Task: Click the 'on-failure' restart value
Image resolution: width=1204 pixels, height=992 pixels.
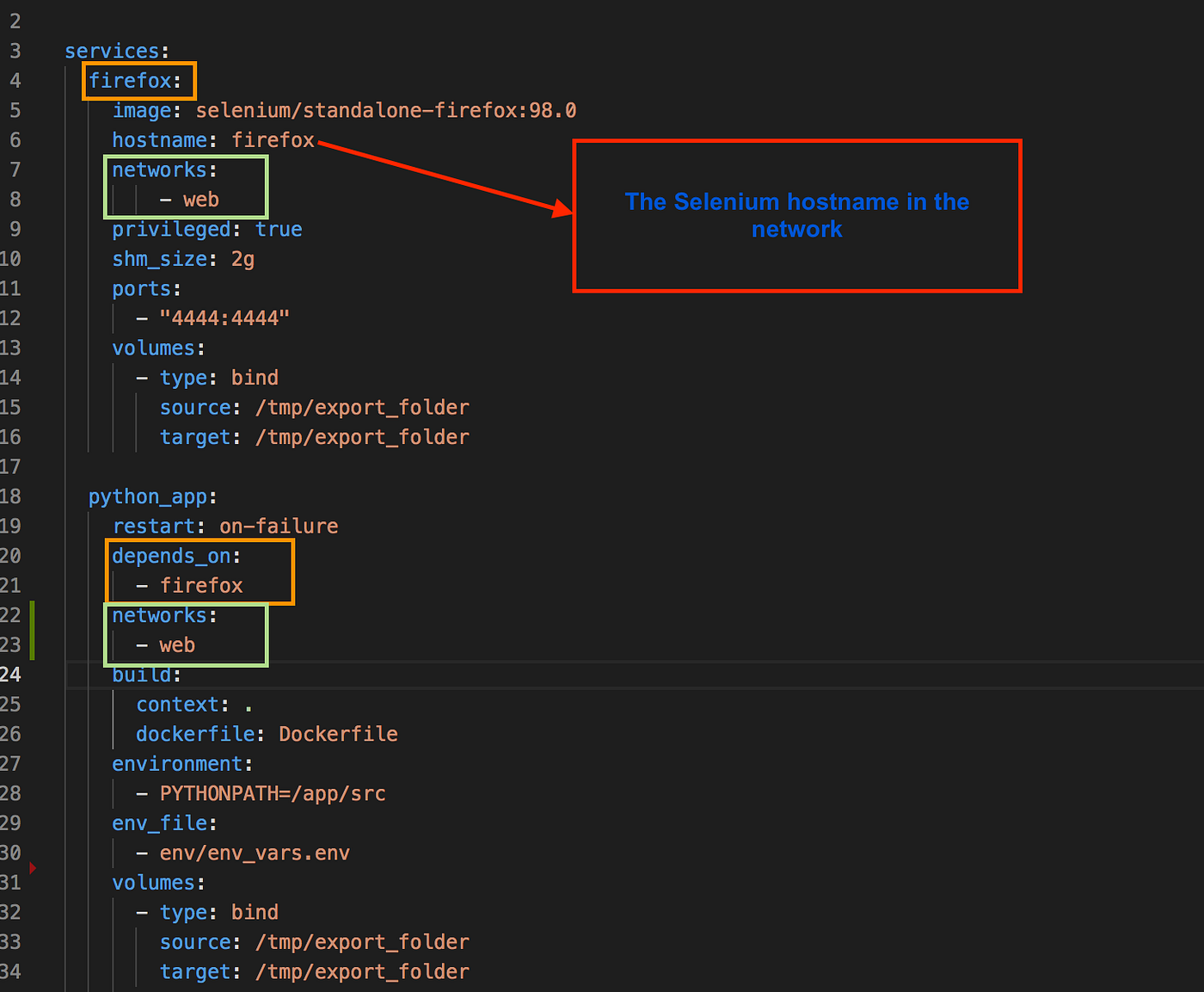Action: tap(279, 527)
